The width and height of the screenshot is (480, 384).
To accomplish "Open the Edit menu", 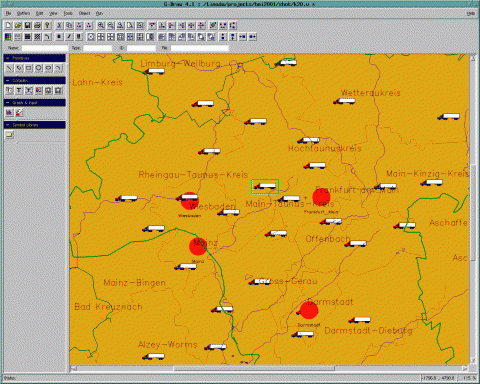I will 39,13.
